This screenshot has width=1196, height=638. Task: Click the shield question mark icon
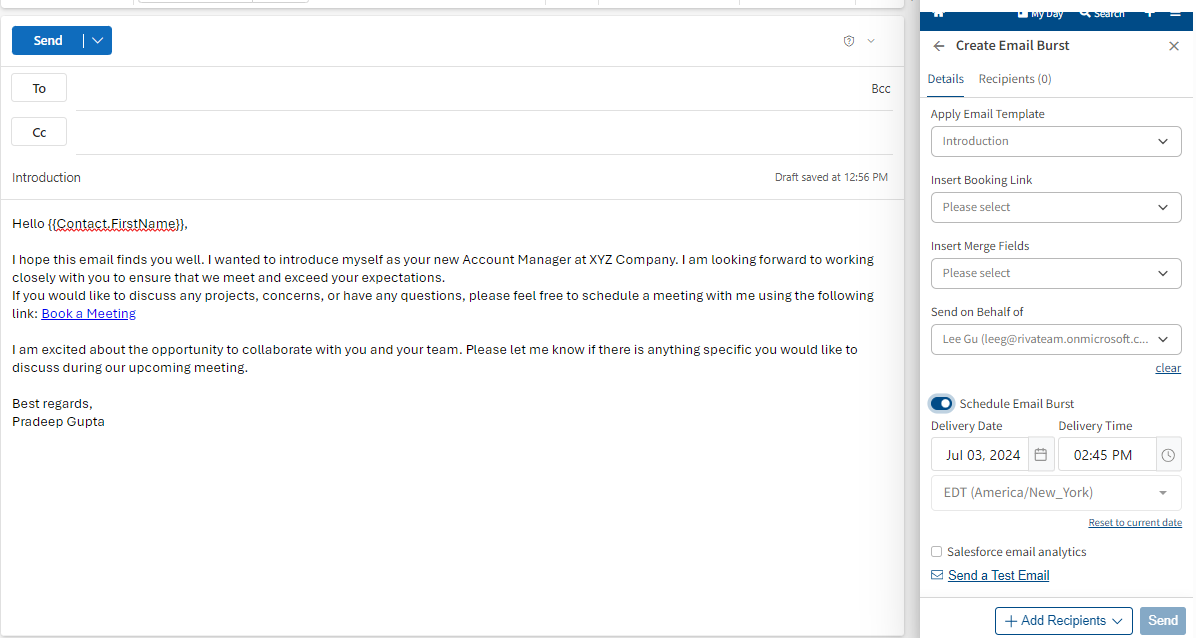pyautogui.click(x=849, y=41)
